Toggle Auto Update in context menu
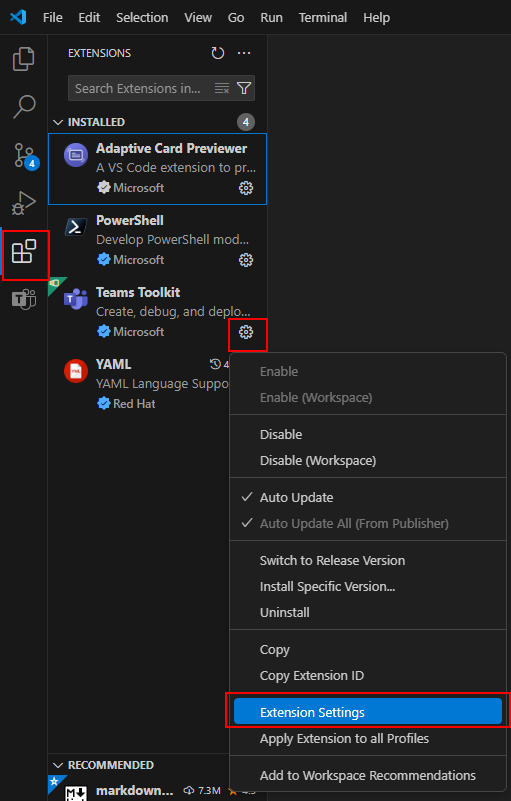The width and height of the screenshot is (511, 801). [296, 498]
